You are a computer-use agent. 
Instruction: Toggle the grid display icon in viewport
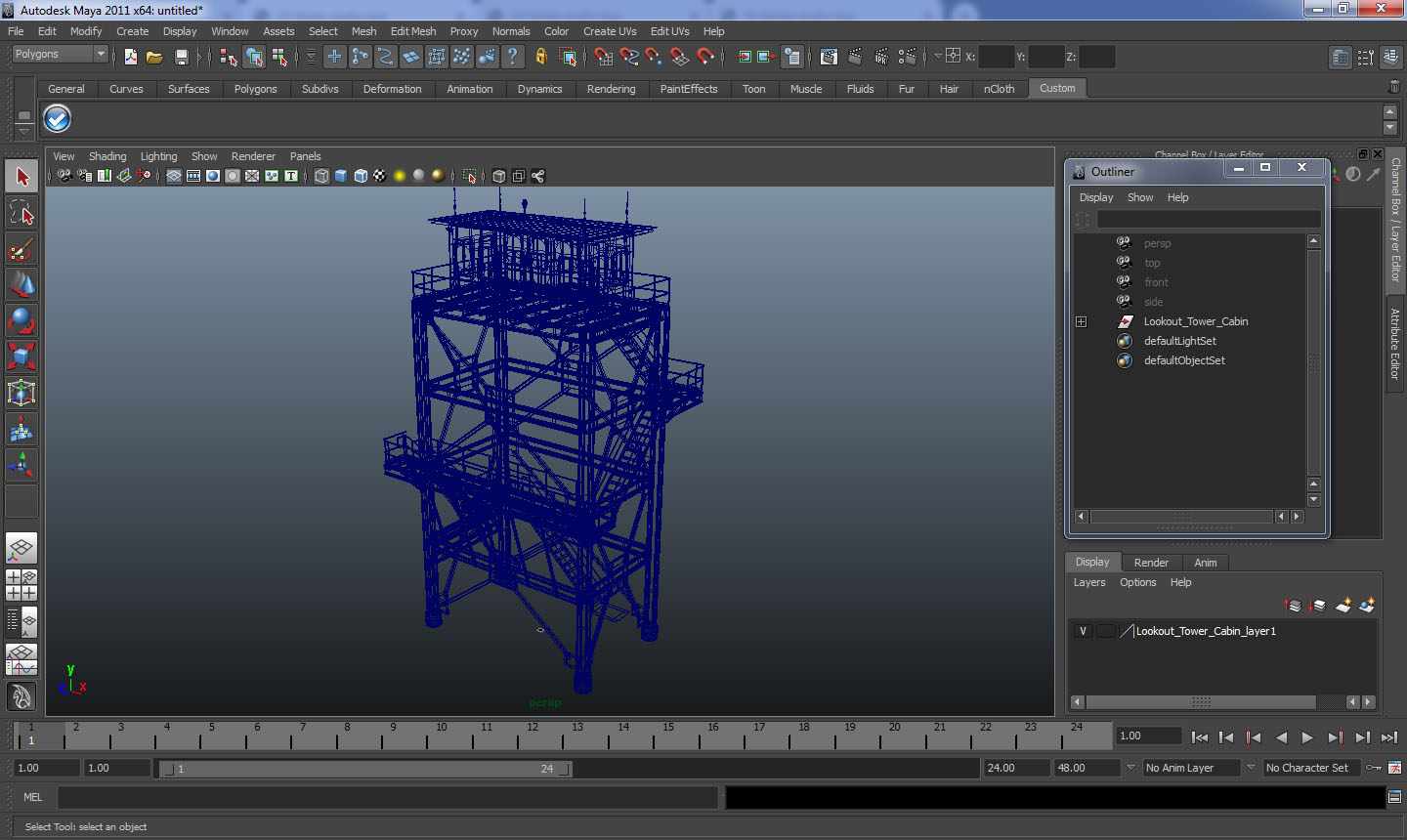[x=174, y=176]
